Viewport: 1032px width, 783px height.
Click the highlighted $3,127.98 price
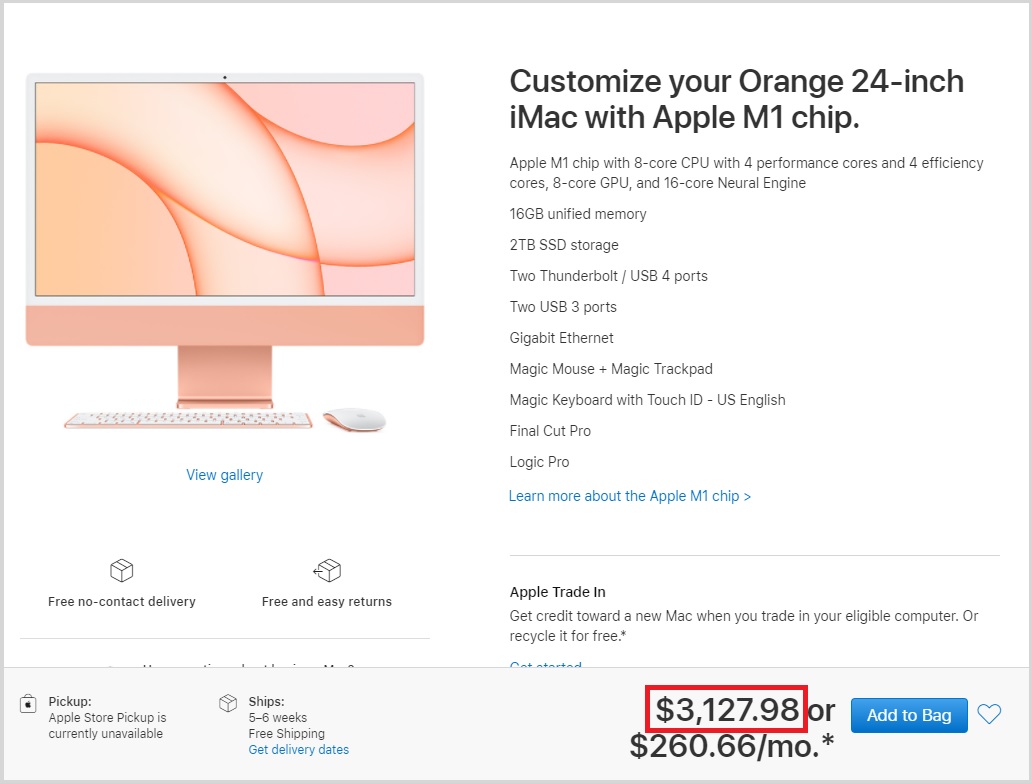727,710
